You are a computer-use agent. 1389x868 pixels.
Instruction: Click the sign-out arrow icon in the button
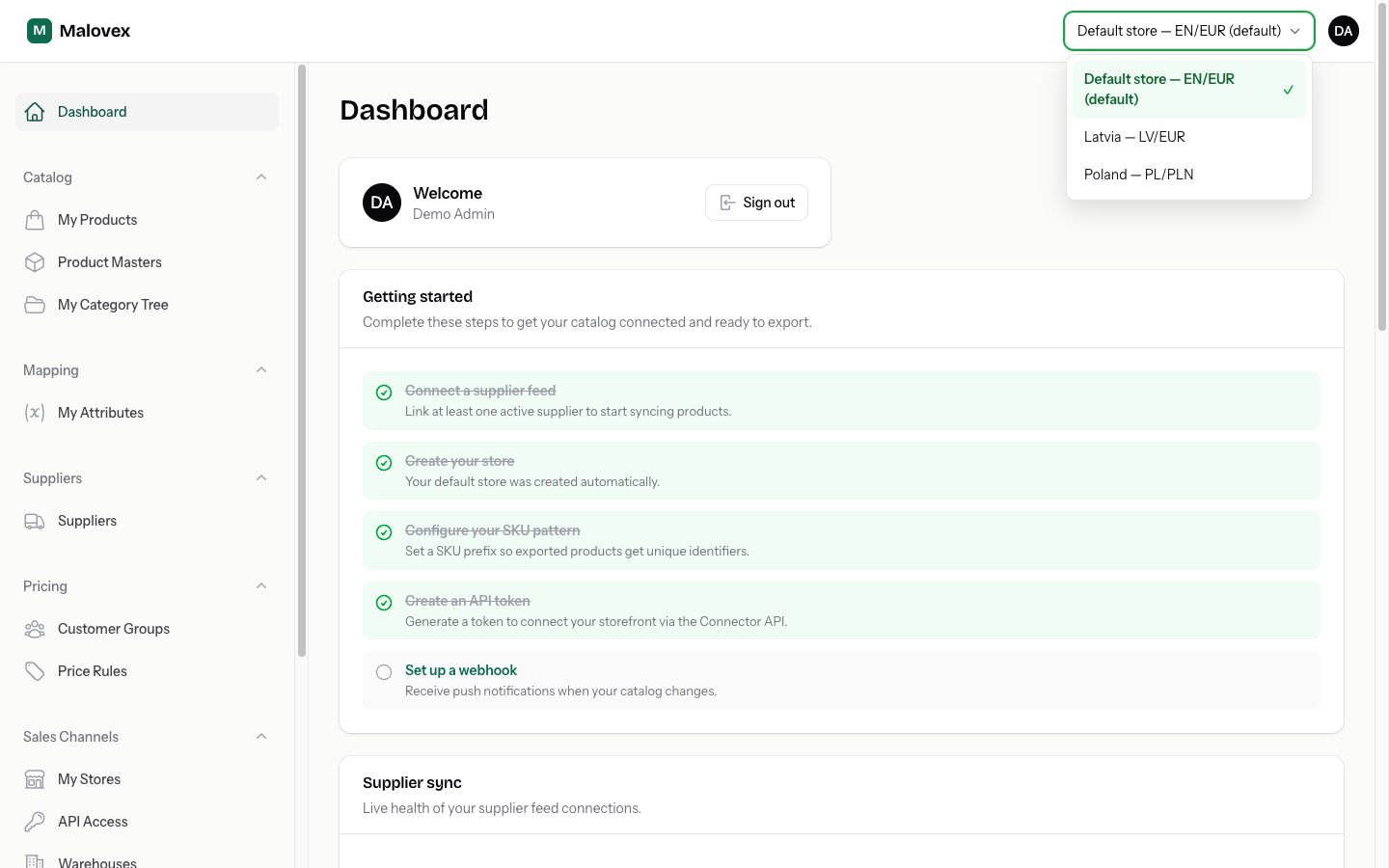point(728,203)
